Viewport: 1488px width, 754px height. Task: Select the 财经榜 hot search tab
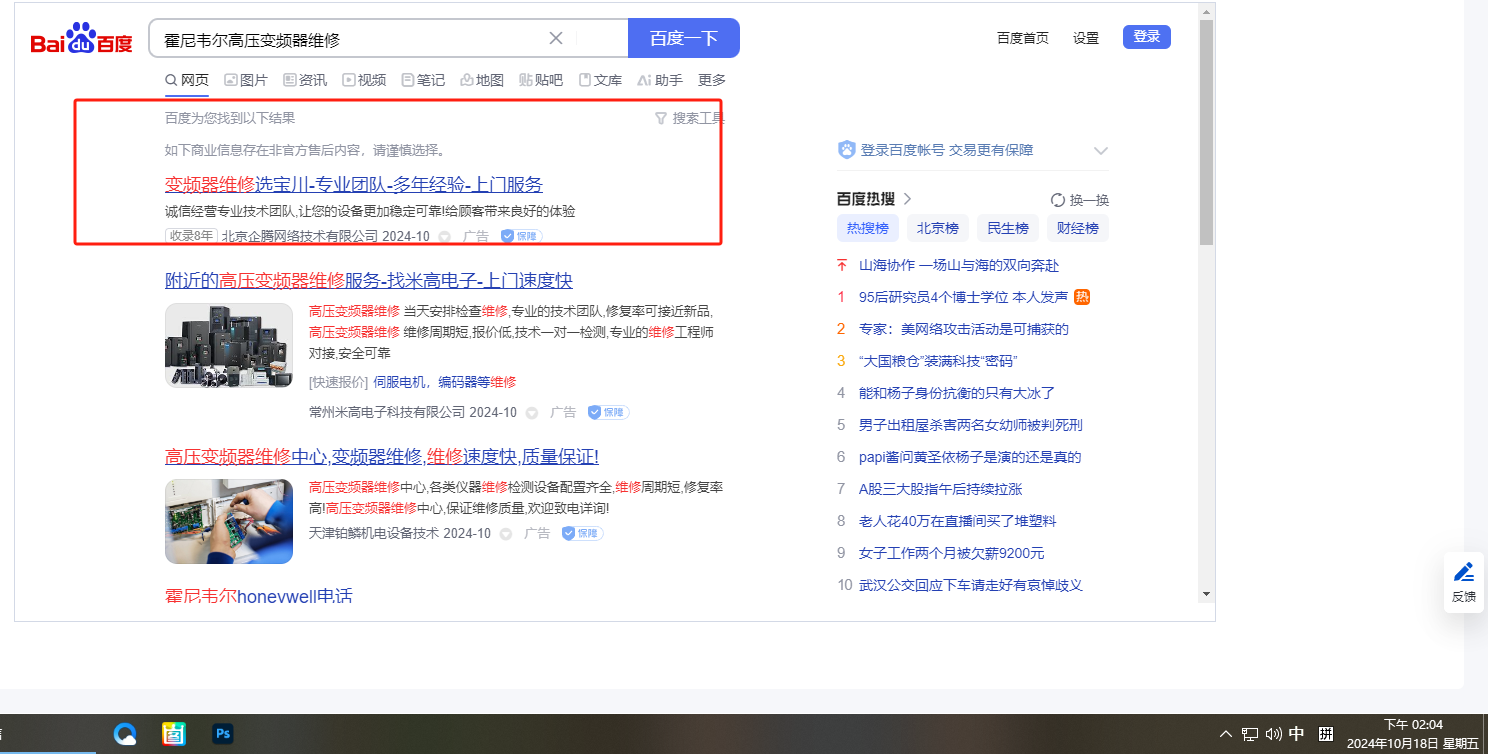(x=1078, y=228)
